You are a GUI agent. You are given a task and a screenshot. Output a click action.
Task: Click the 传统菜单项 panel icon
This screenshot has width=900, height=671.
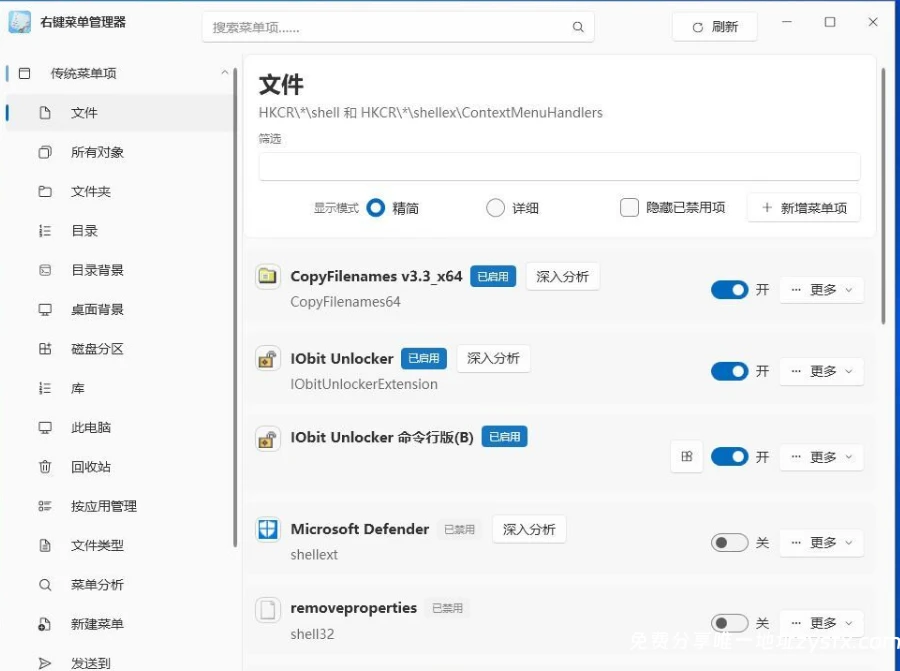pos(24,73)
